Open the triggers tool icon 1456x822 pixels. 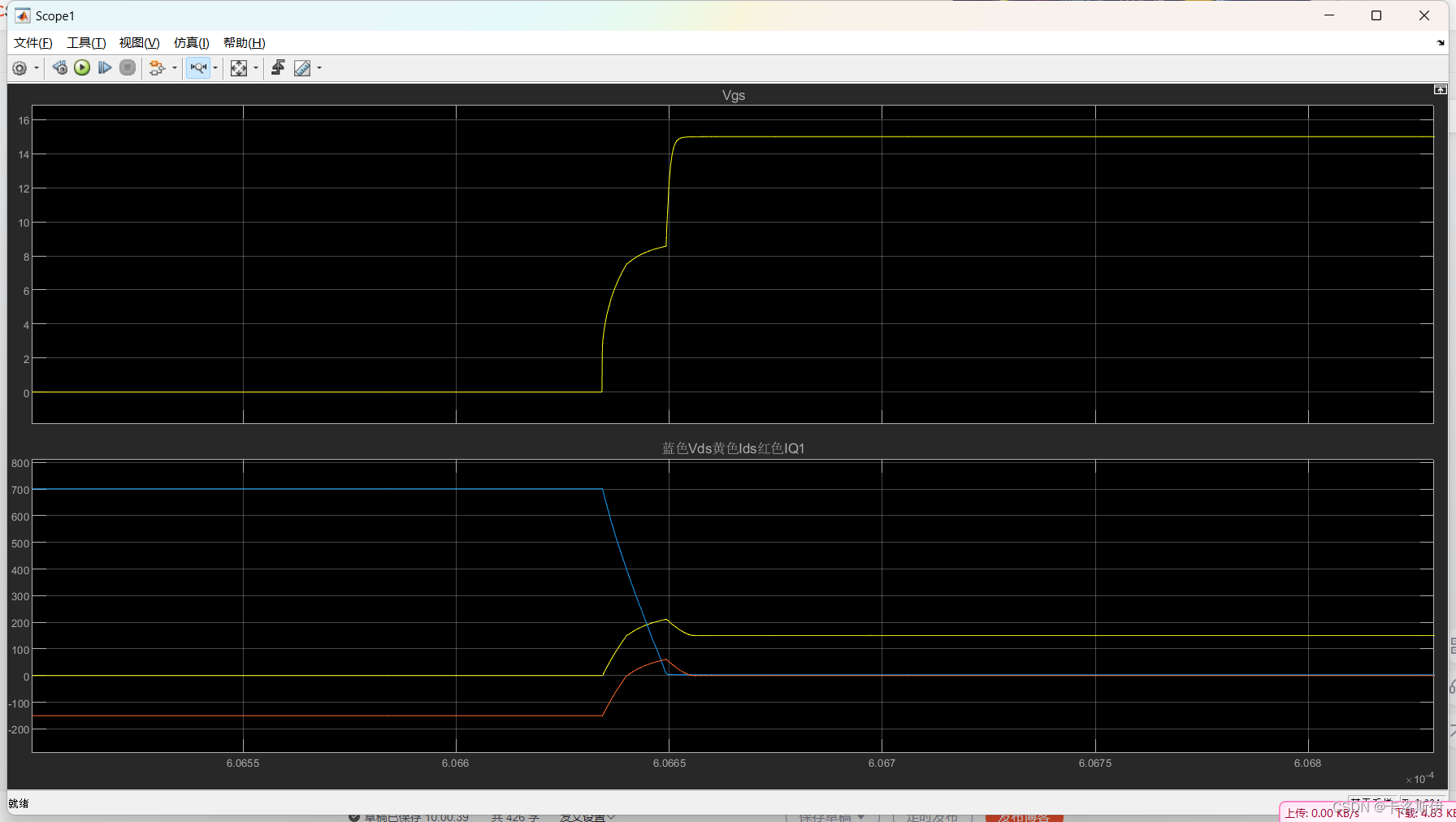[278, 67]
